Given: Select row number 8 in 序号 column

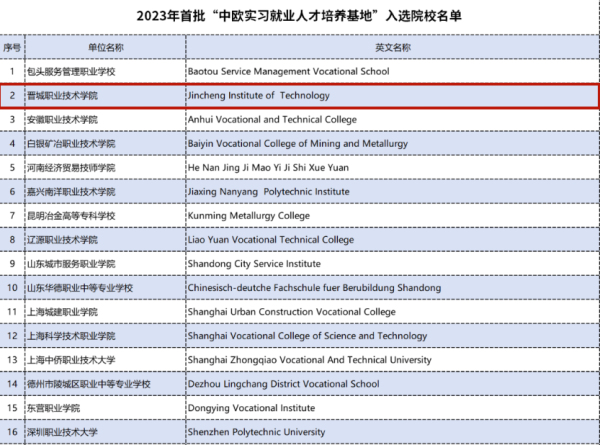Looking at the screenshot, I should 12,240.
